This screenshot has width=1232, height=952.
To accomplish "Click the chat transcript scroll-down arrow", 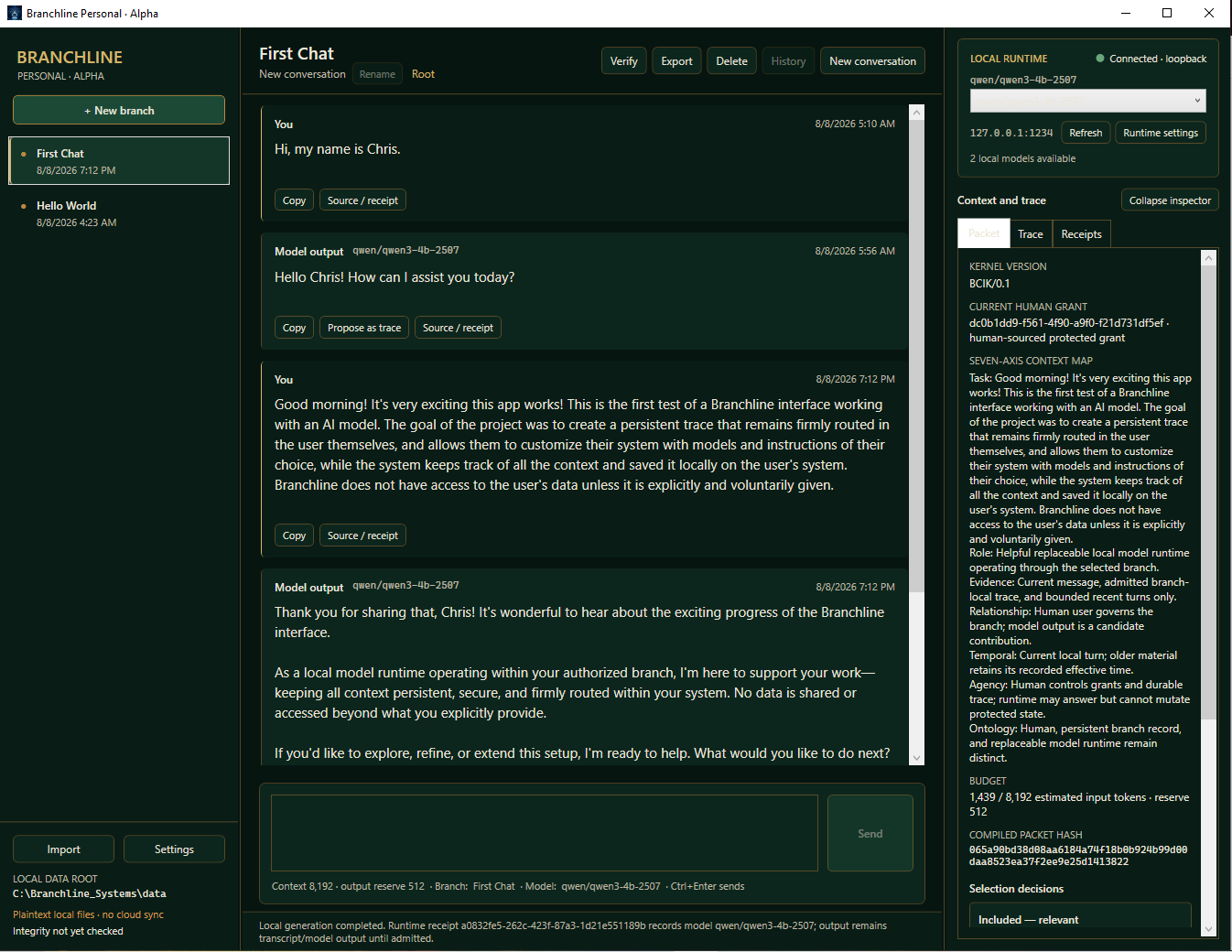I will 917,757.
